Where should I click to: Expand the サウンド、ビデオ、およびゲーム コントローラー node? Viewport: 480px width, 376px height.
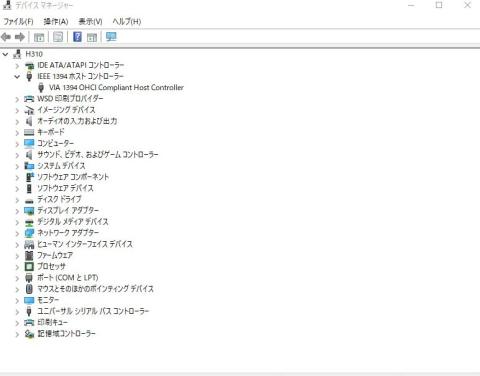[17, 155]
